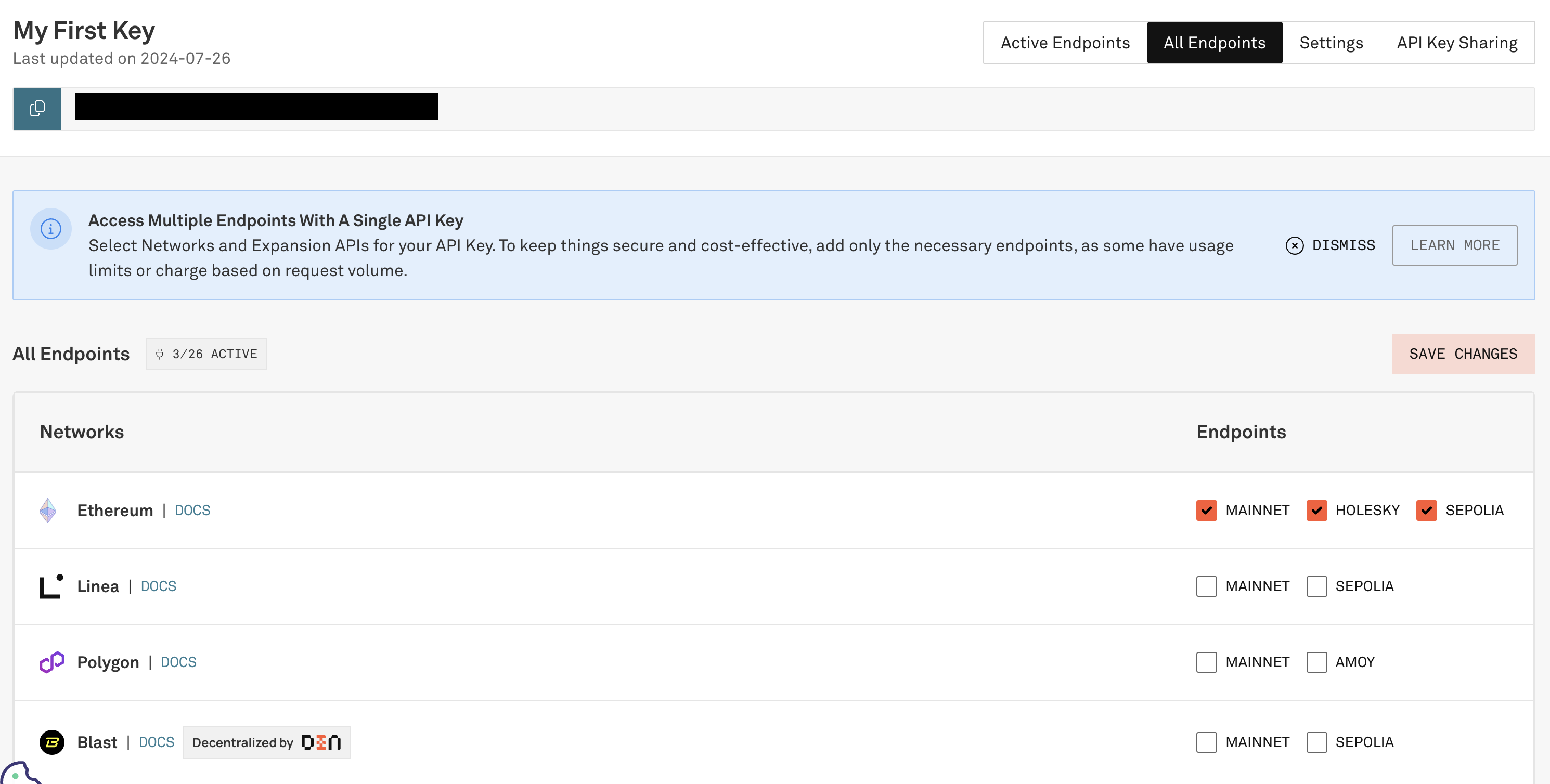The height and width of the screenshot is (784, 1550).
Task: Open the Polygon DOCS link
Action: [x=178, y=662]
